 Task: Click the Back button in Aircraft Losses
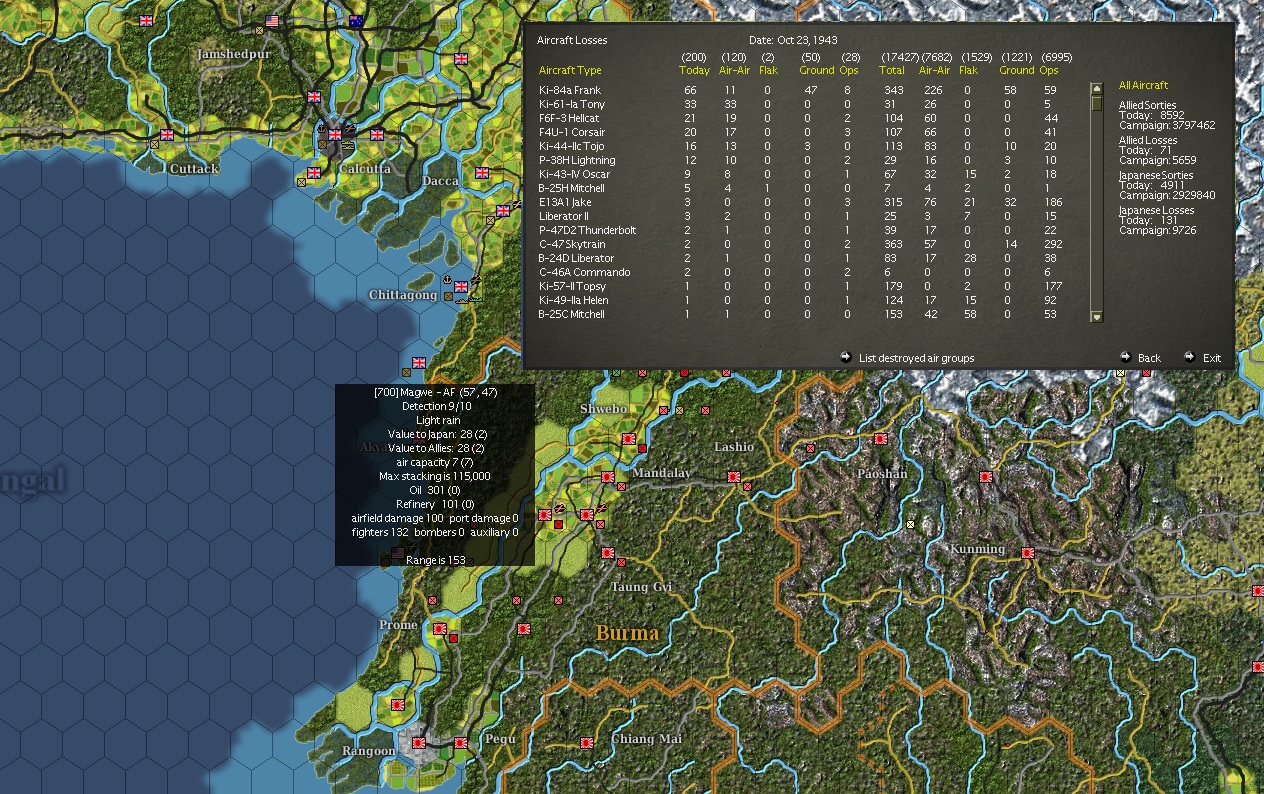(1149, 358)
